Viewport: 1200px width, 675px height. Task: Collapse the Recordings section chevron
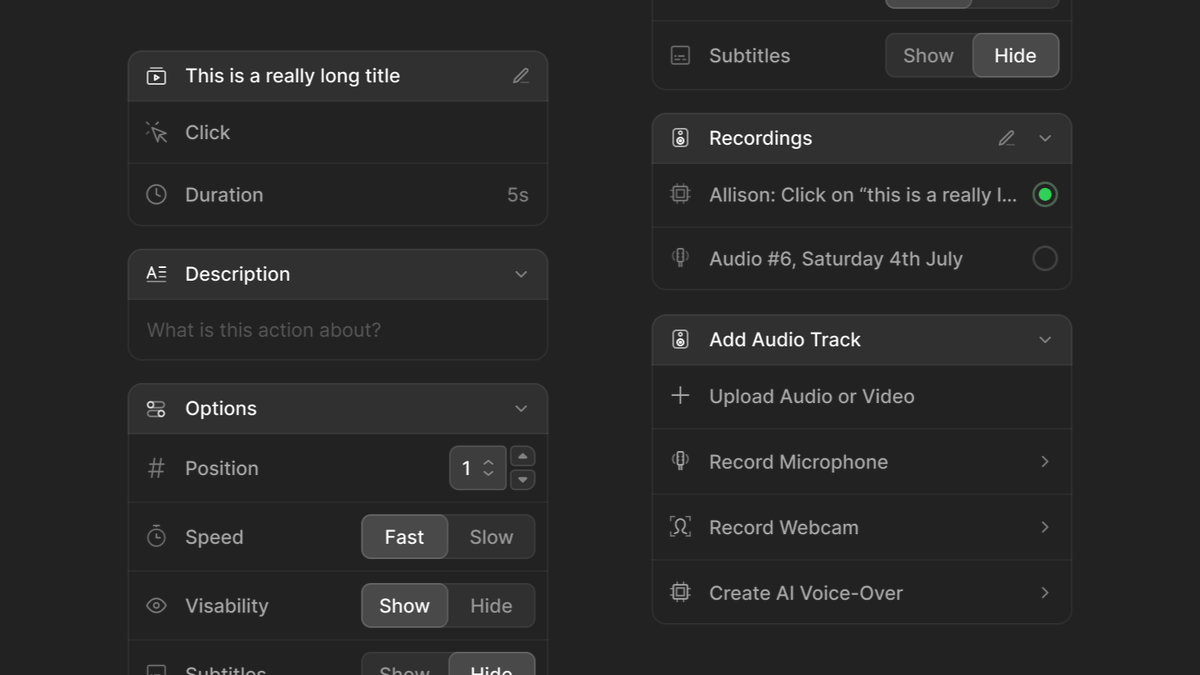click(x=1045, y=138)
